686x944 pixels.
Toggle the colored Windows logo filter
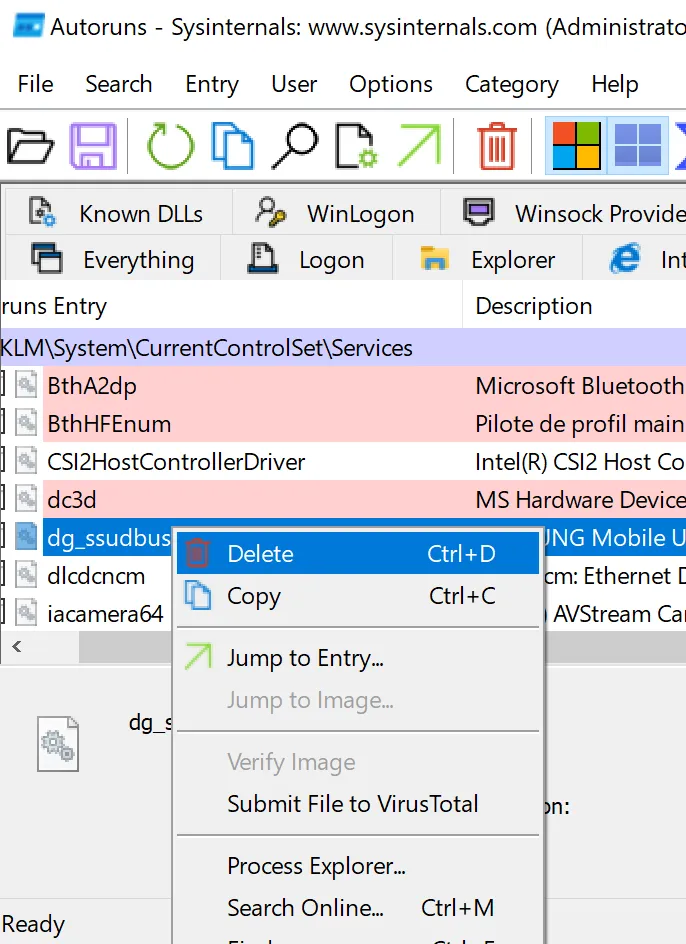pos(576,146)
